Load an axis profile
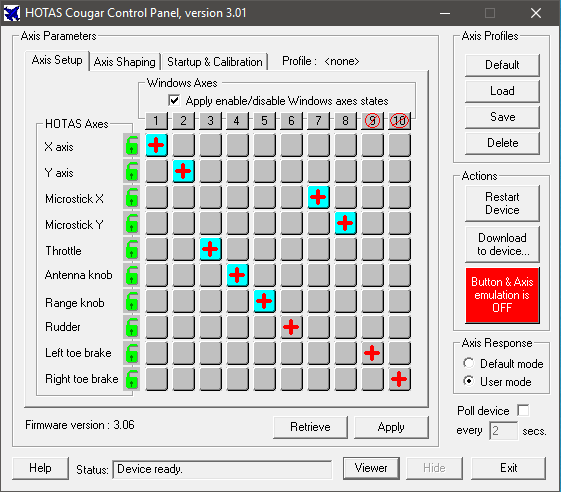This screenshot has width=561, height=492. tap(502, 91)
